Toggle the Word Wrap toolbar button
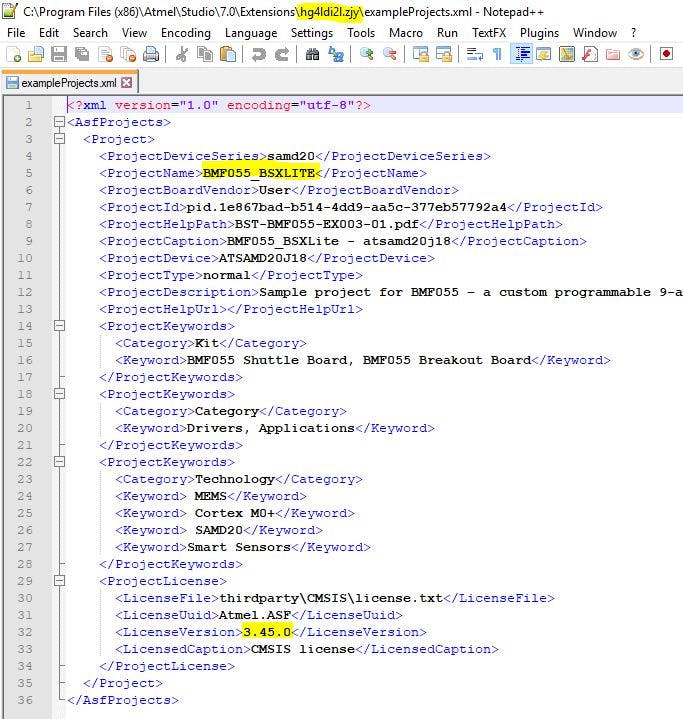The width and height of the screenshot is (683, 719). pos(473,54)
